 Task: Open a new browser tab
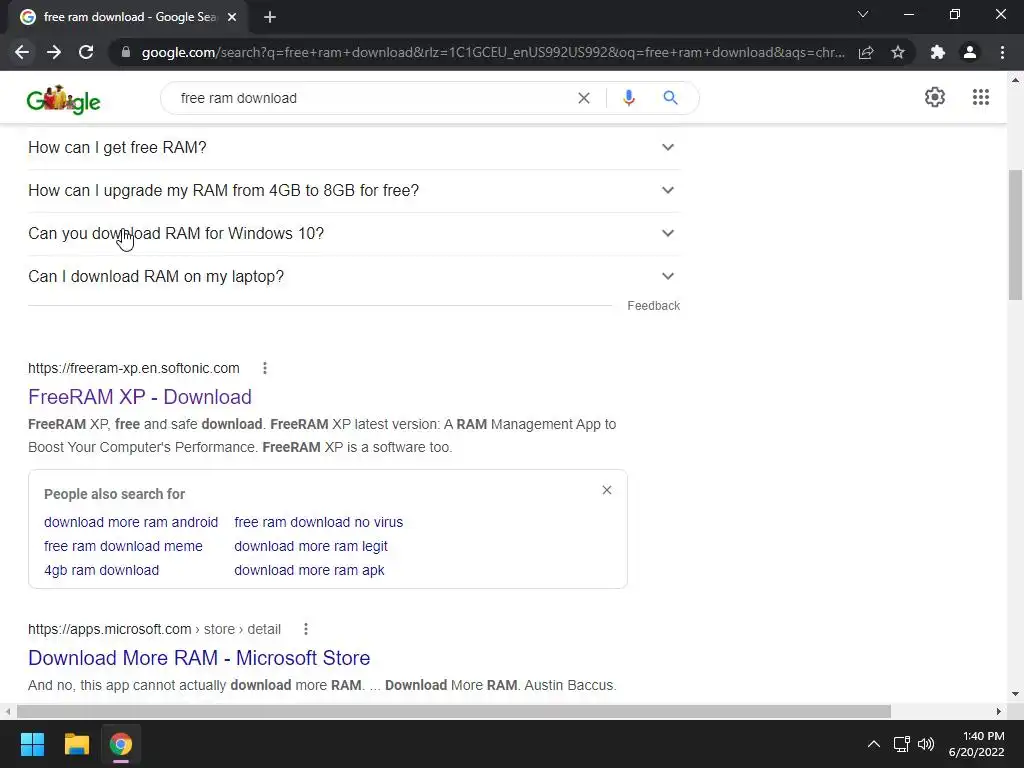click(270, 17)
